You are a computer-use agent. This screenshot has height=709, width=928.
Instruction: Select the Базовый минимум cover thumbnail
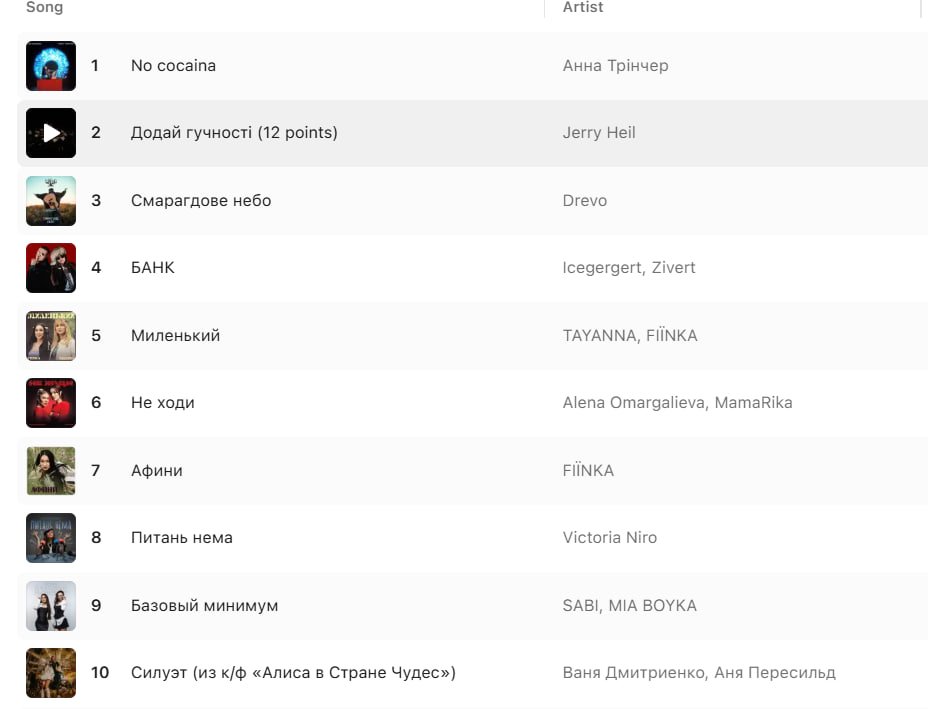pos(51,606)
